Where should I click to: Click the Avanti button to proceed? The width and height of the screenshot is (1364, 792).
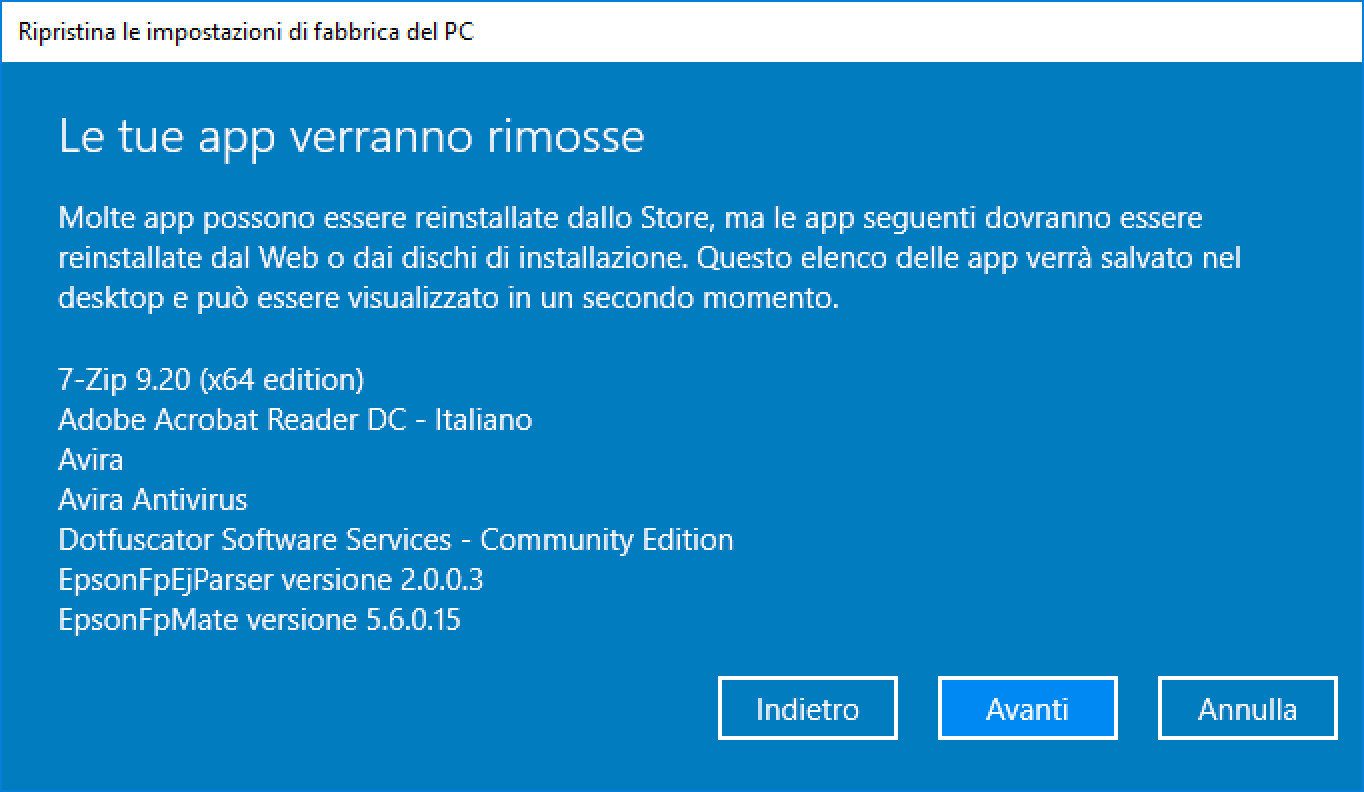tap(1027, 709)
